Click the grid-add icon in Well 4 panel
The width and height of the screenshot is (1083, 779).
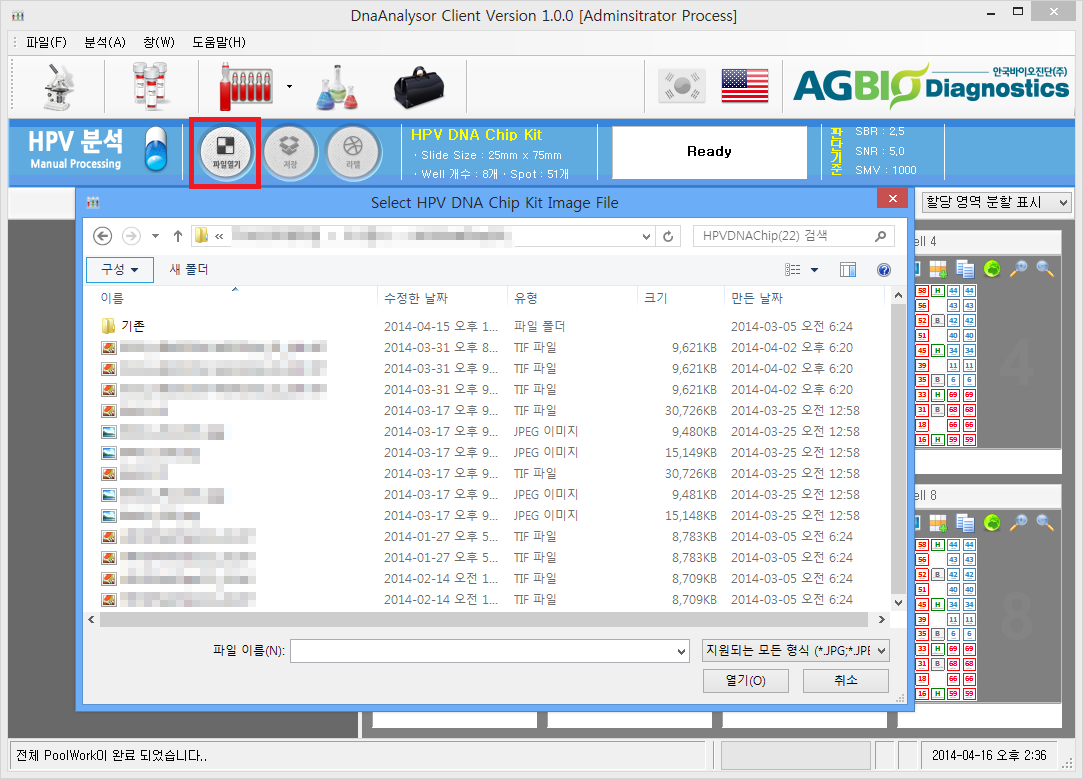(x=938, y=269)
